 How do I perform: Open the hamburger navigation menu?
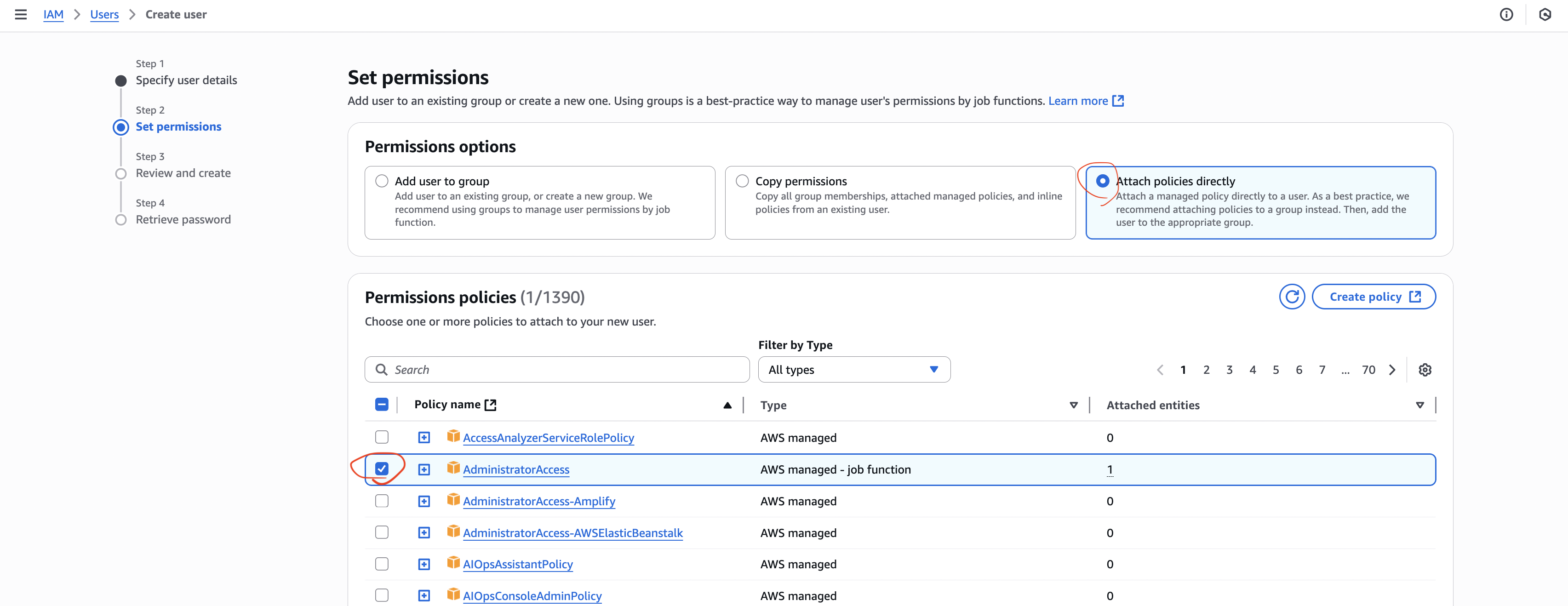click(21, 15)
